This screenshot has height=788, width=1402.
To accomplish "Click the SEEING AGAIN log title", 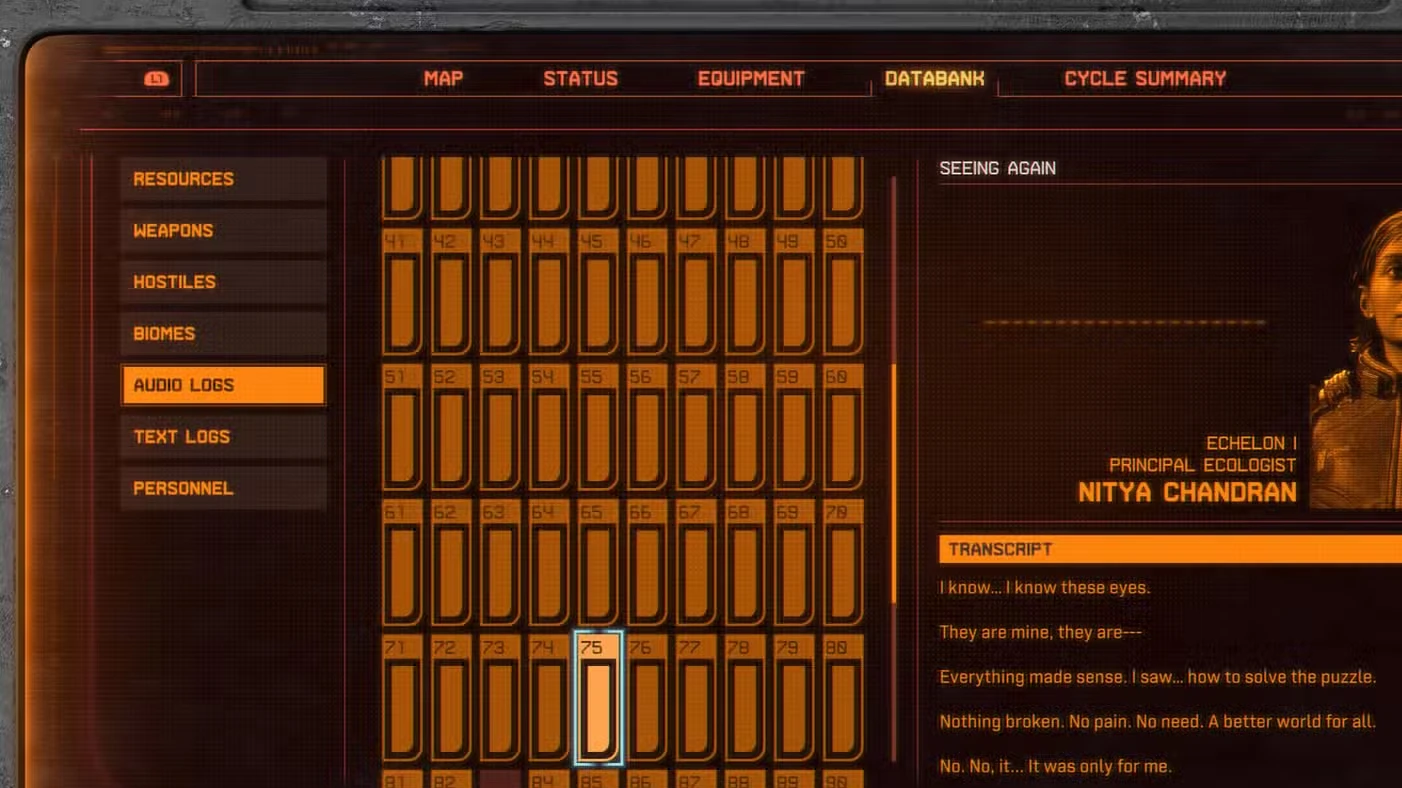I will [997, 168].
